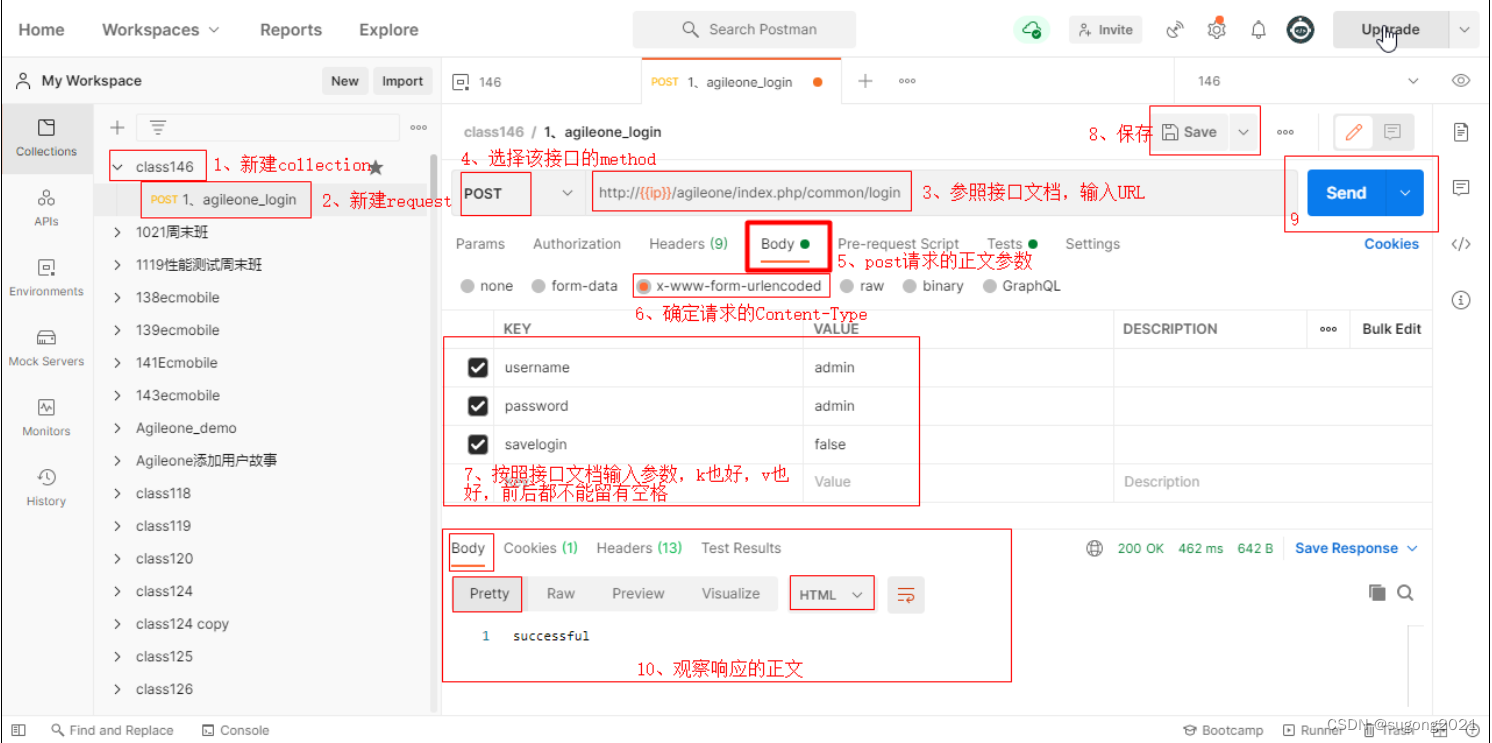Screen dimensions: 1492x743
Task: Copy the response body with copy icon
Action: (1377, 593)
